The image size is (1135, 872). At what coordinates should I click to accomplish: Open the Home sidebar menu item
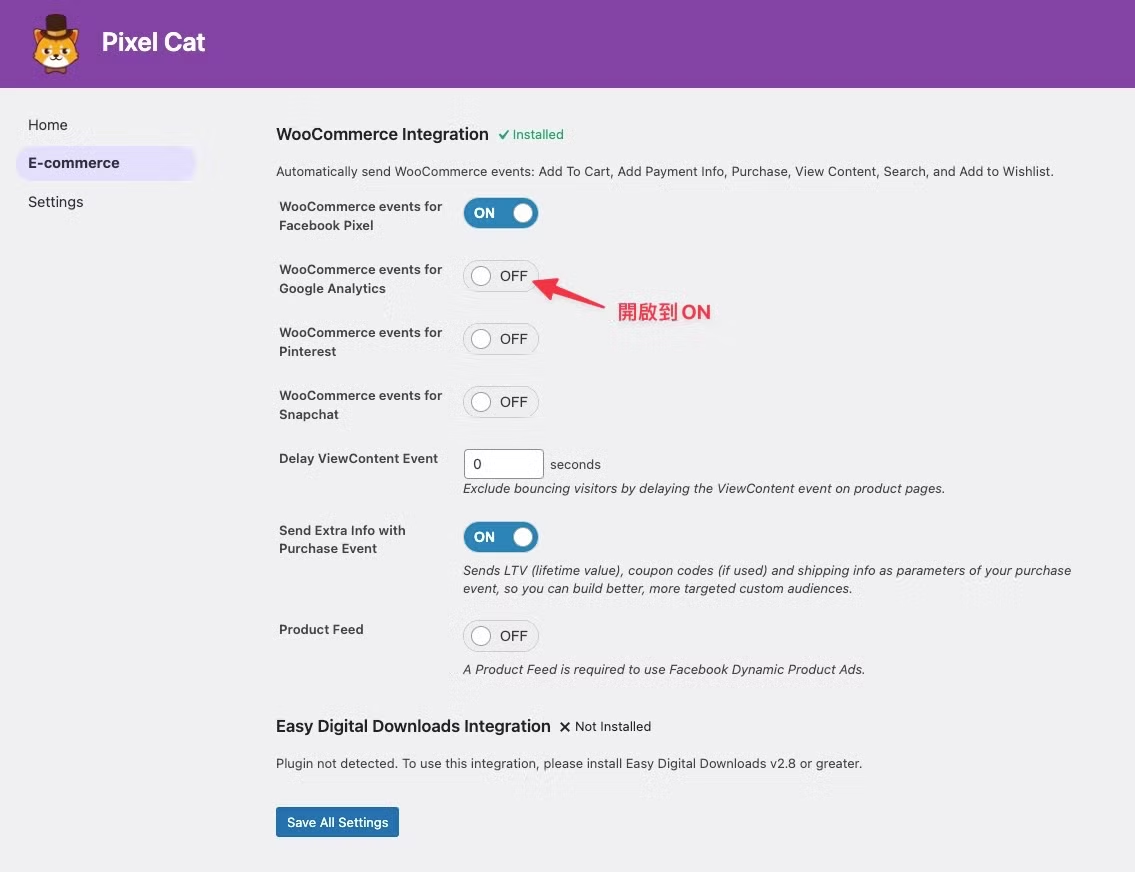coord(48,124)
